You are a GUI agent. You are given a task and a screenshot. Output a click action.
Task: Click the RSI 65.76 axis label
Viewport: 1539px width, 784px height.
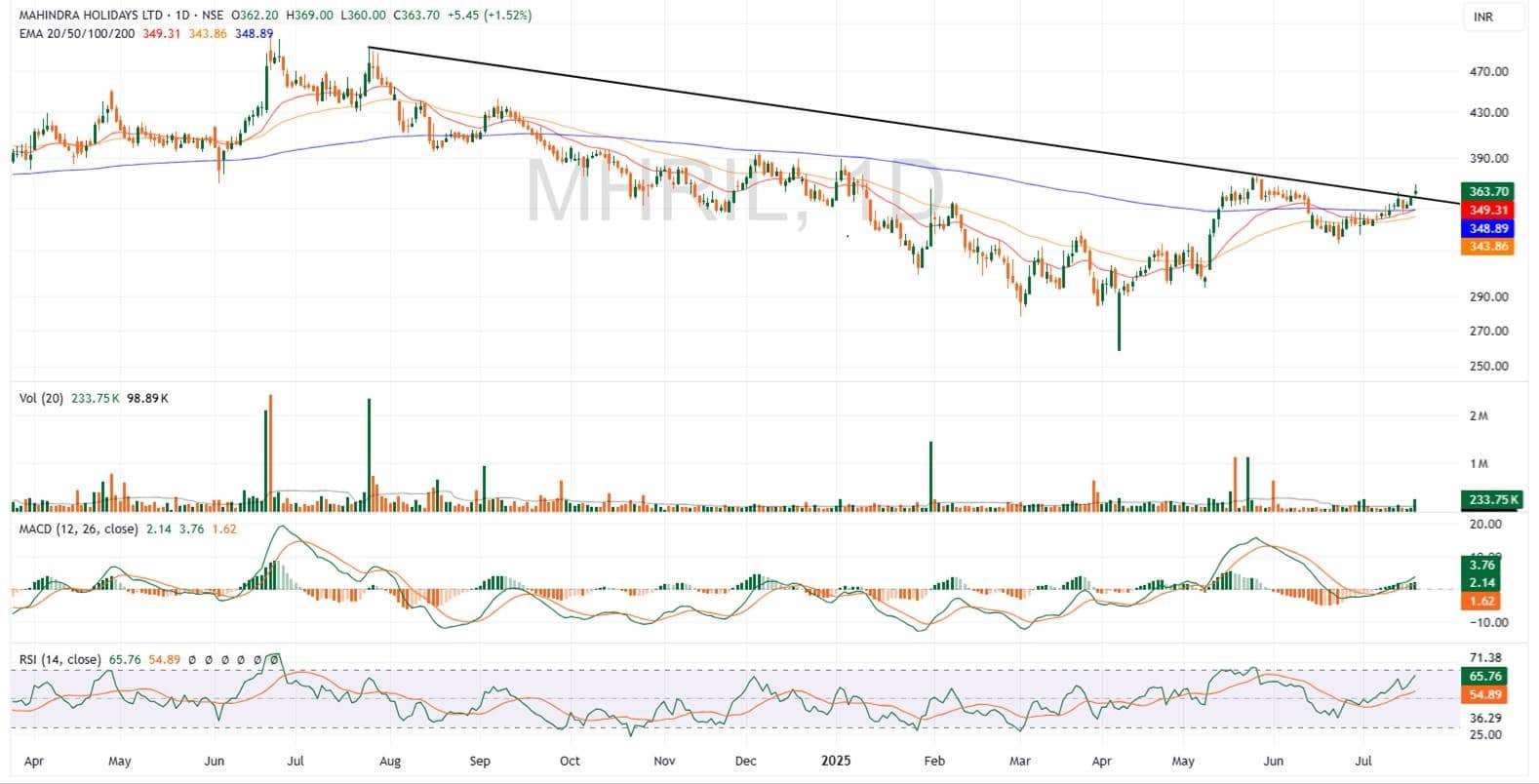click(1484, 677)
